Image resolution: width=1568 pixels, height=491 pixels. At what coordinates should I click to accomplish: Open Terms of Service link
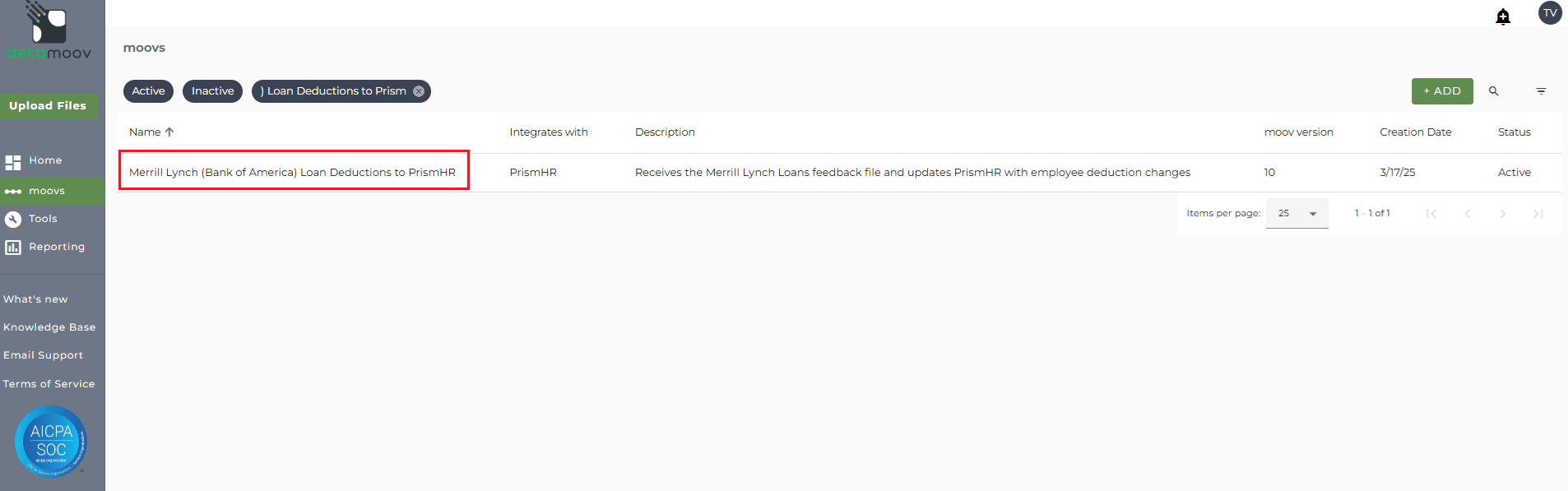point(49,384)
